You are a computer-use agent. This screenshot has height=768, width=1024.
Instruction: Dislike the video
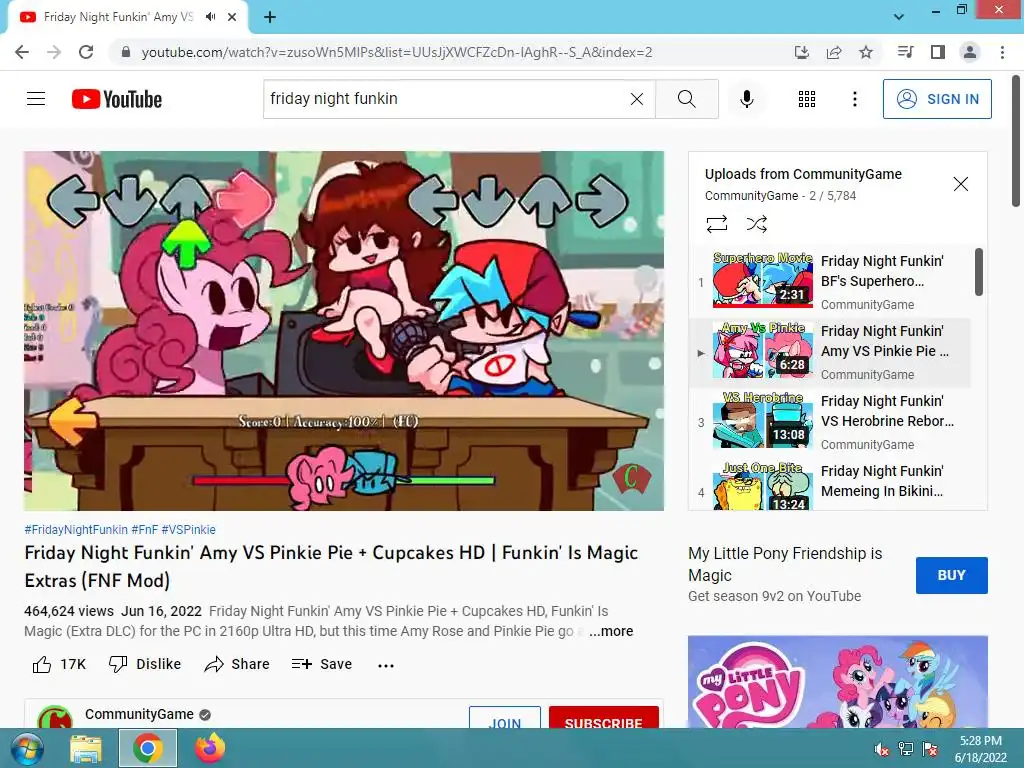coord(144,664)
